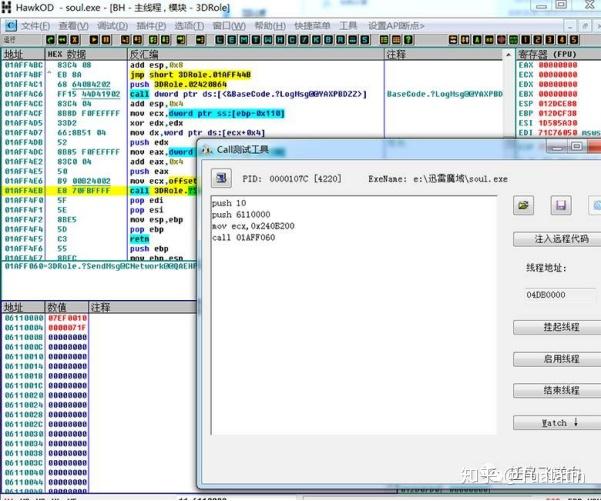This screenshot has width=601, height=501.
Task: Click the 数值 column header in dump
Action: pyautogui.click(x=67, y=307)
